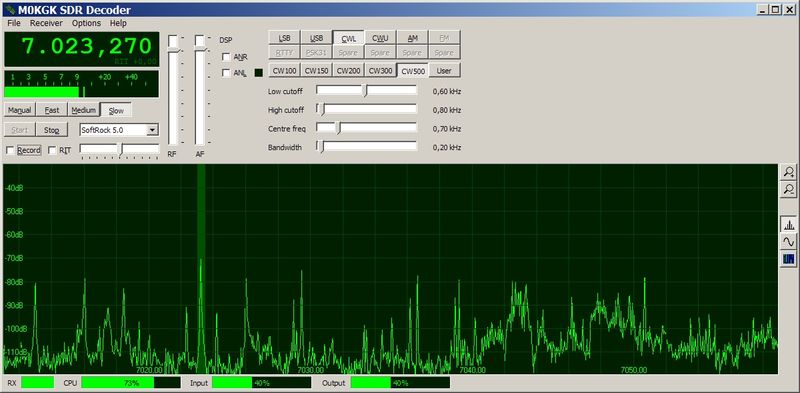
Task: Click the 0,70 kHz centre freq value
Action: [x=446, y=129]
